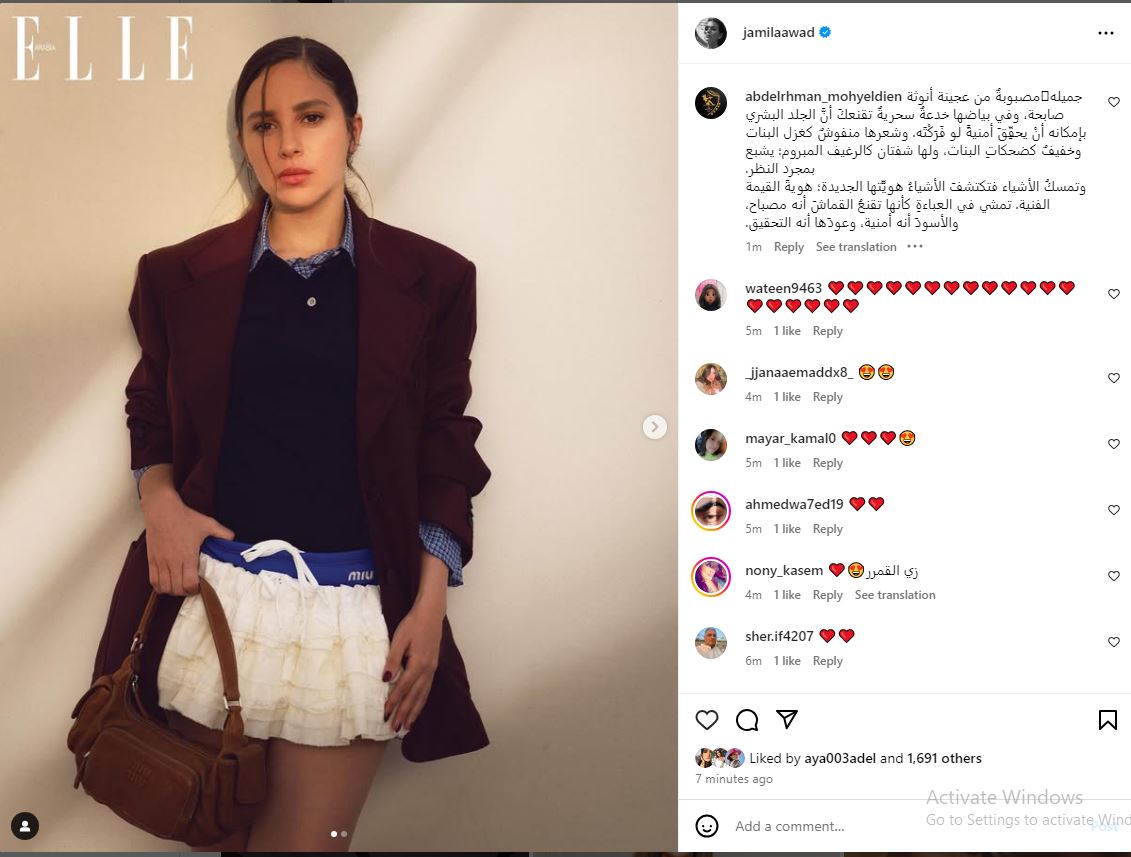
Task: Like the comment by abdelrhman_mohyeldien
Action: (x=1114, y=102)
